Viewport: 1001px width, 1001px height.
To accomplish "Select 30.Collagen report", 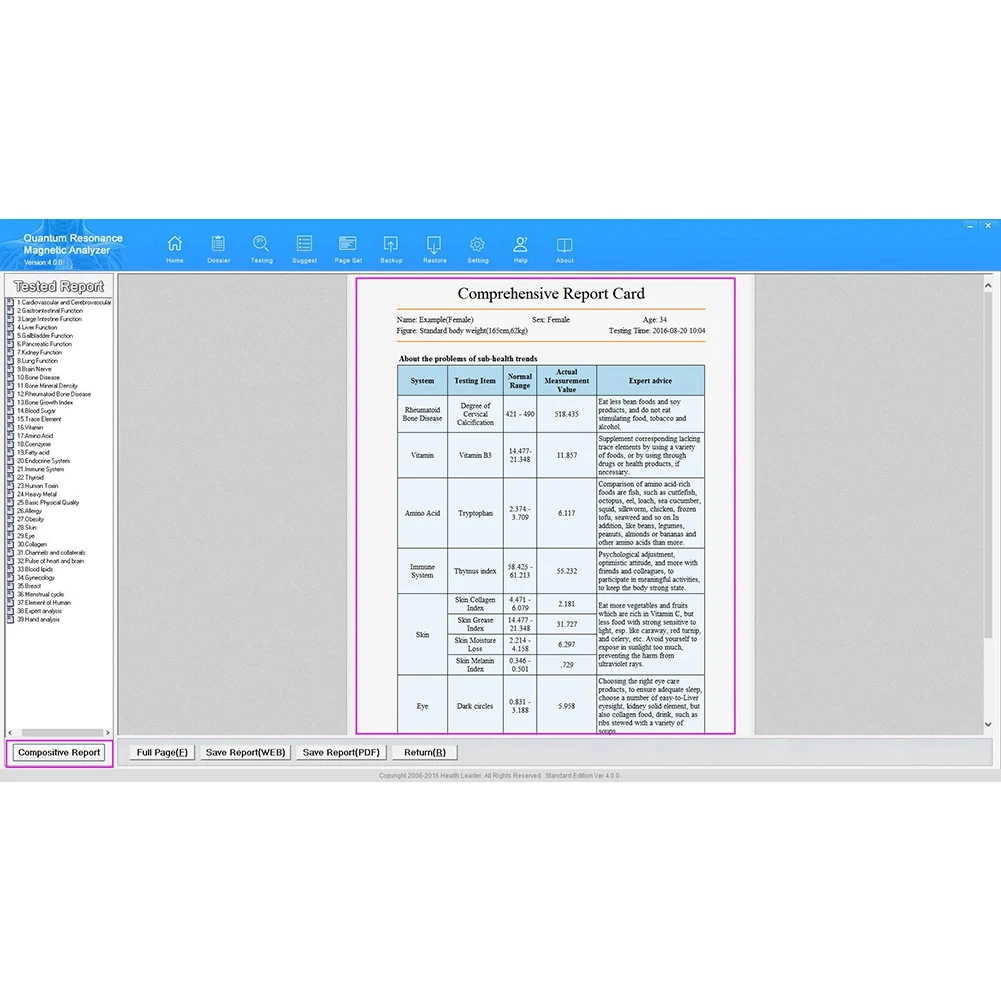I will (32, 544).
